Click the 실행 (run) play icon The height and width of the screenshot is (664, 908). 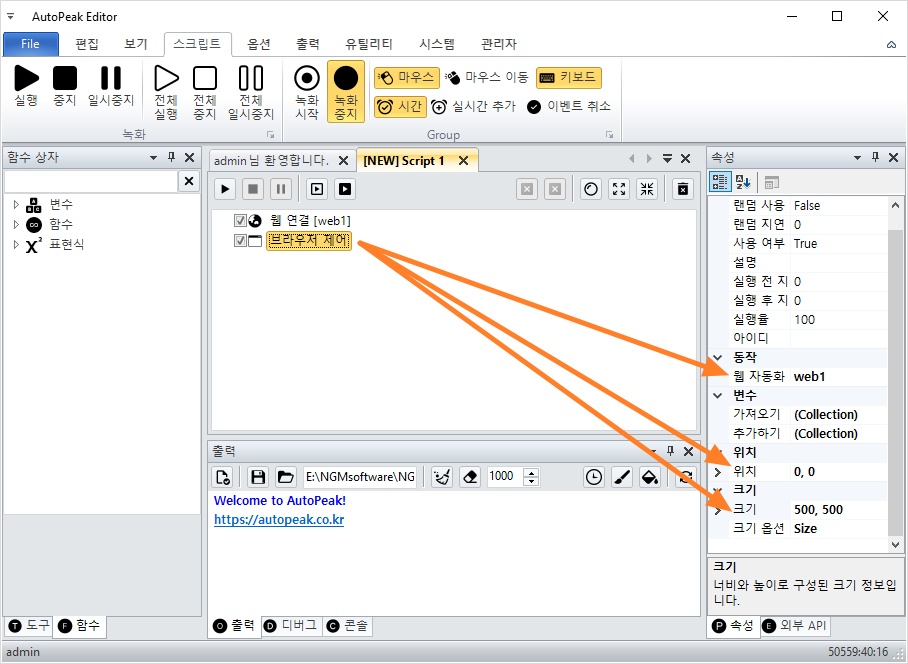[x=26, y=78]
